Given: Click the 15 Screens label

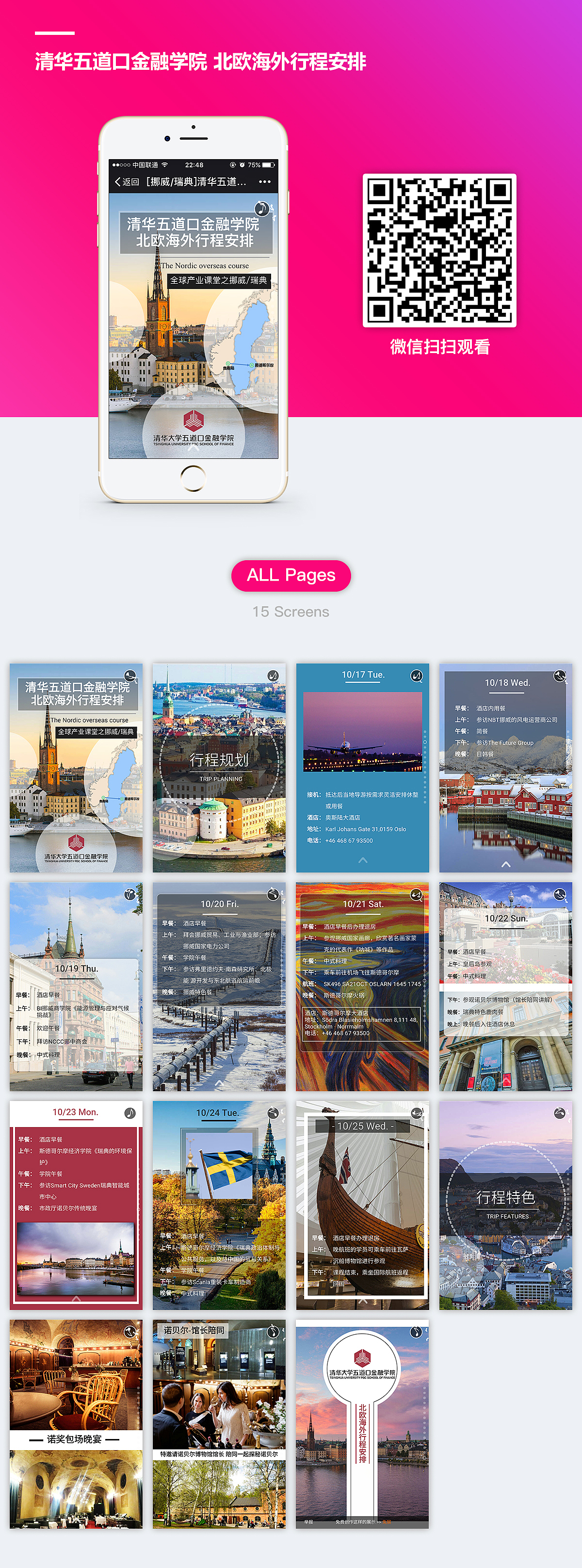Looking at the screenshot, I should [x=291, y=612].
